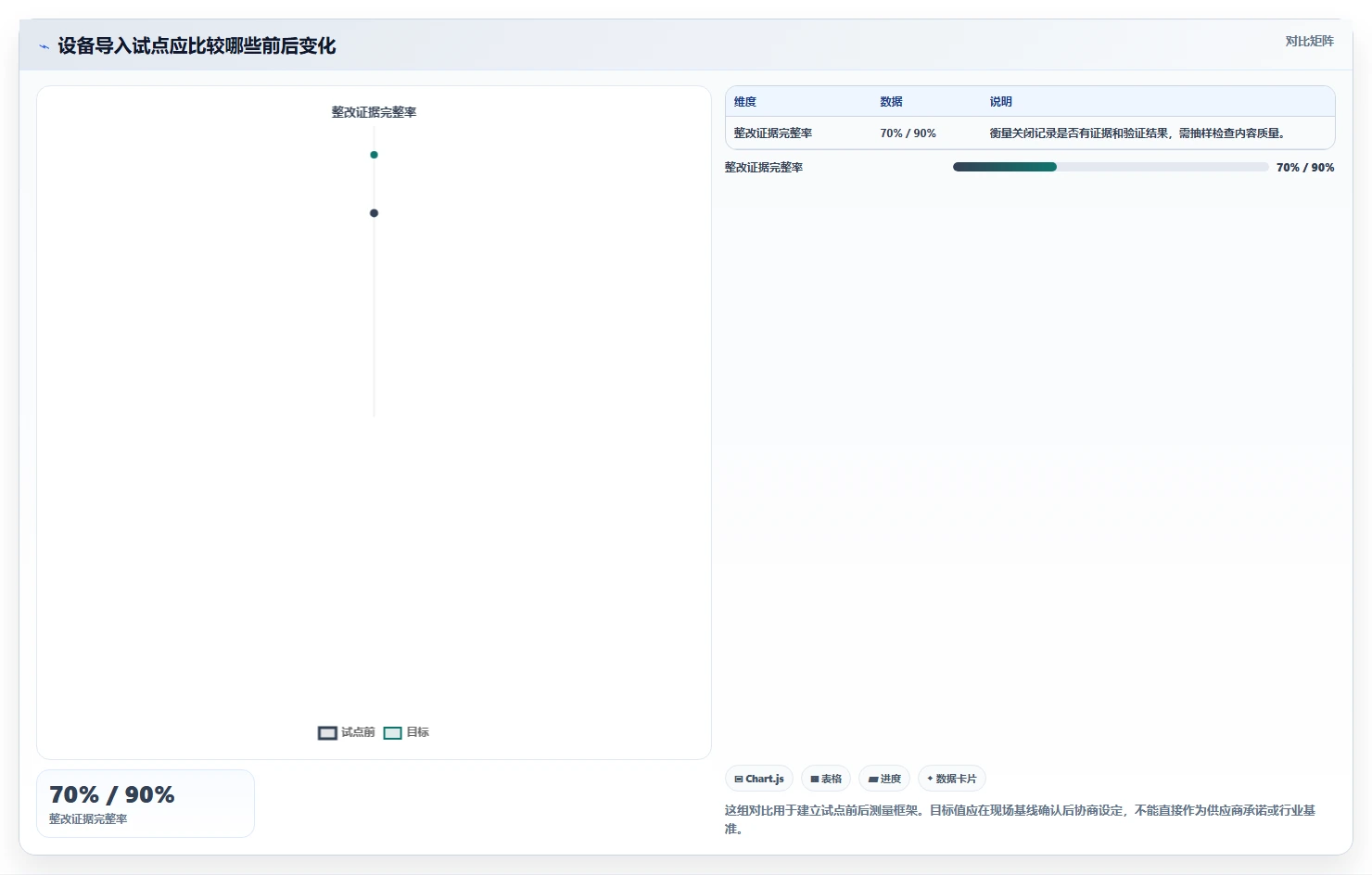Click the 70% / 90% table cell

point(908,133)
